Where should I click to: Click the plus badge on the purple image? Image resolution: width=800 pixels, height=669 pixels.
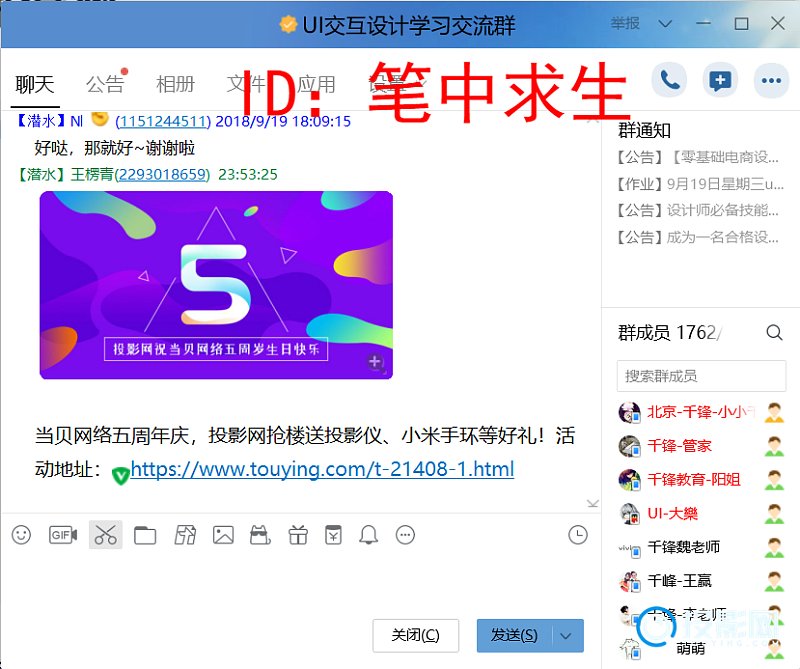pyautogui.click(x=375, y=362)
